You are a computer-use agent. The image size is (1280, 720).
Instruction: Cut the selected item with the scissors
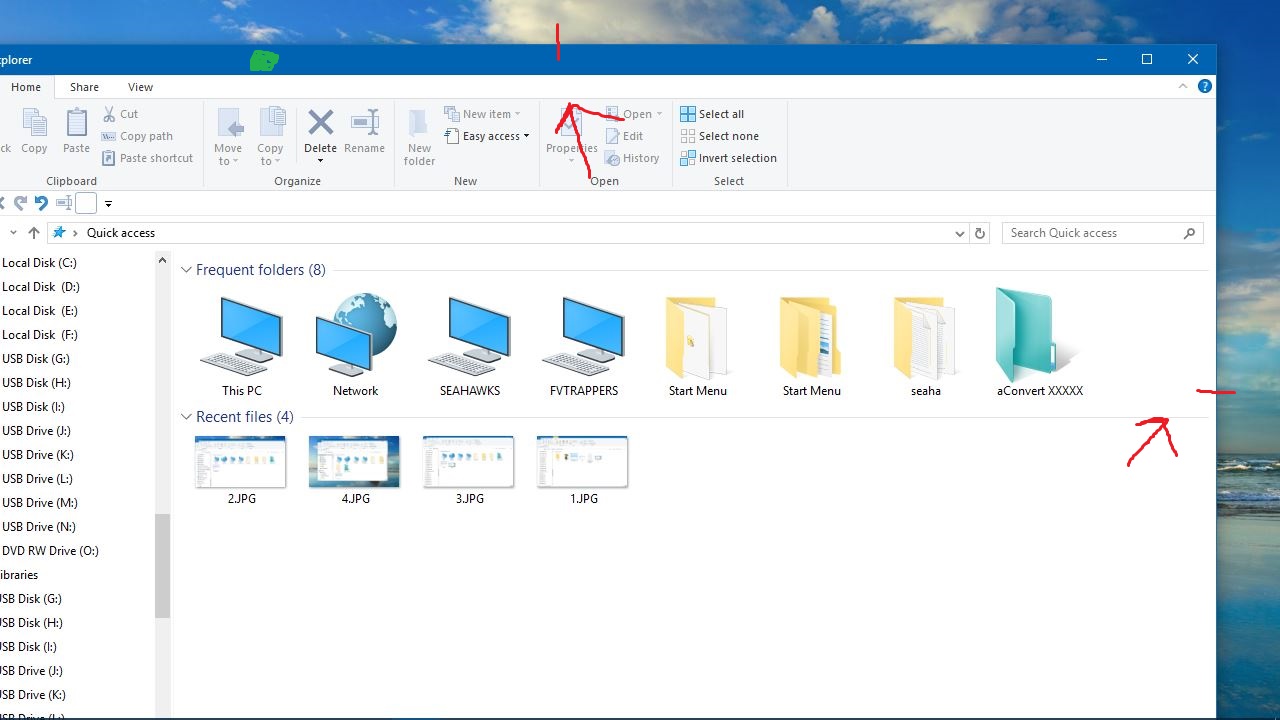pos(120,114)
